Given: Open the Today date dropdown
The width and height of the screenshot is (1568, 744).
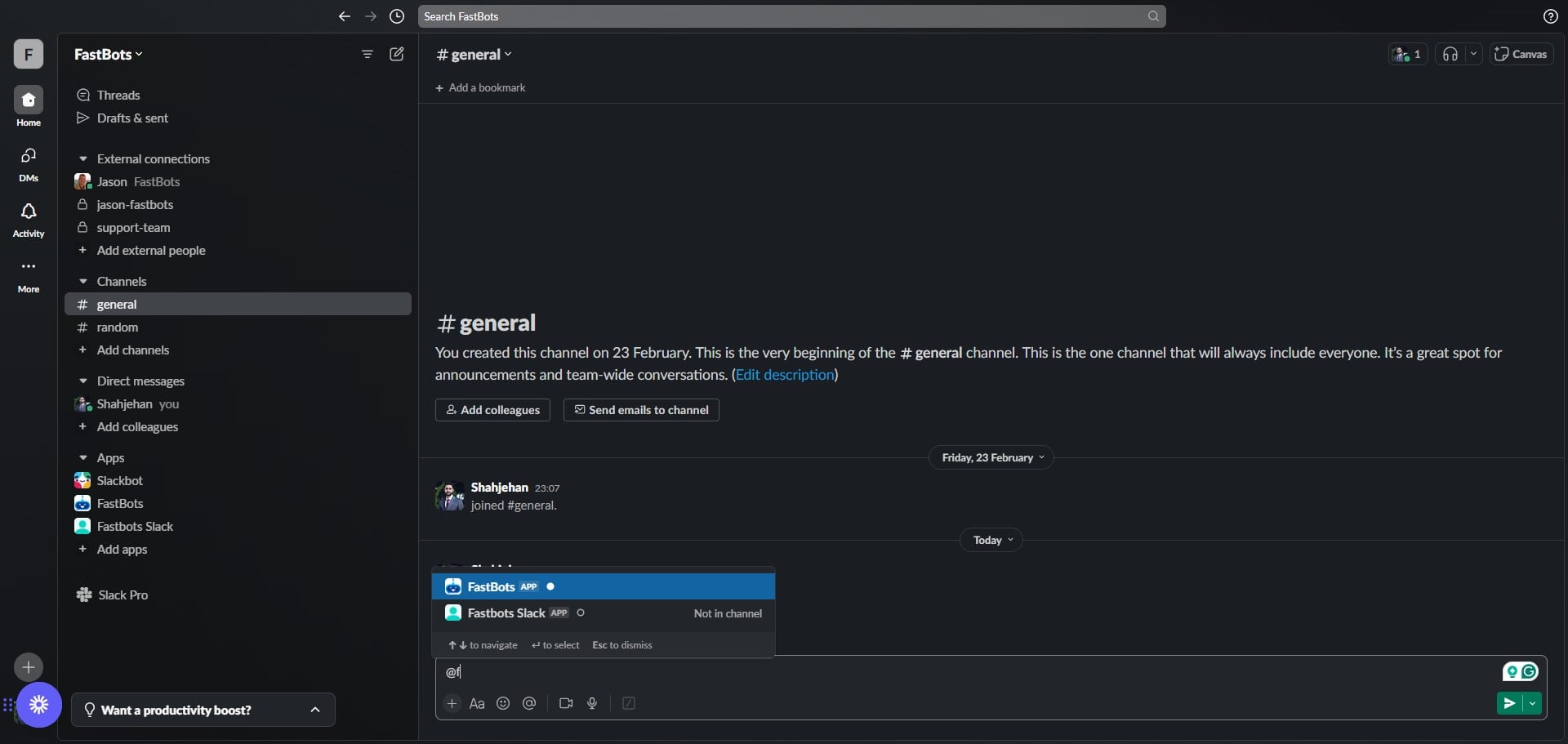Looking at the screenshot, I should pyautogui.click(x=991, y=540).
